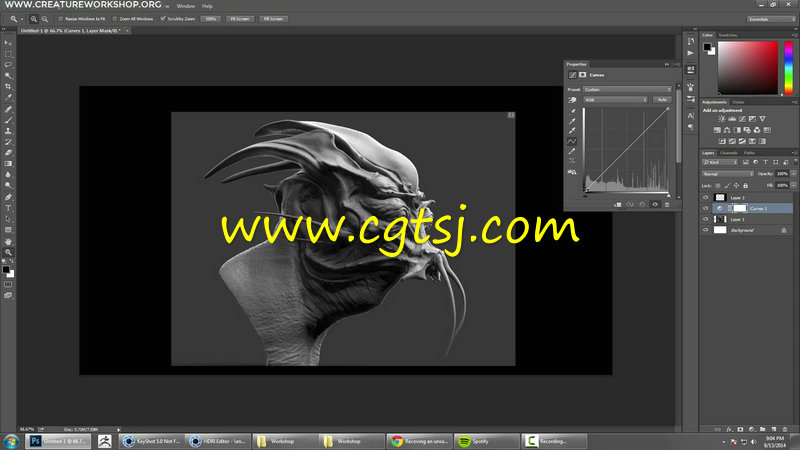Pick the black point eyedropper in Curves
The width and height of the screenshot is (800, 450).
point(572,111)
